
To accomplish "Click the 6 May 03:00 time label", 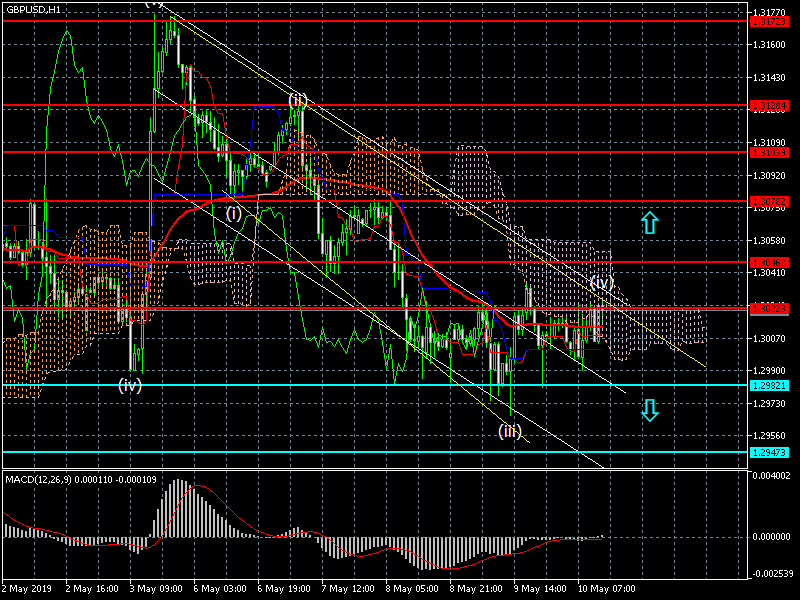I will click(220, 589).
